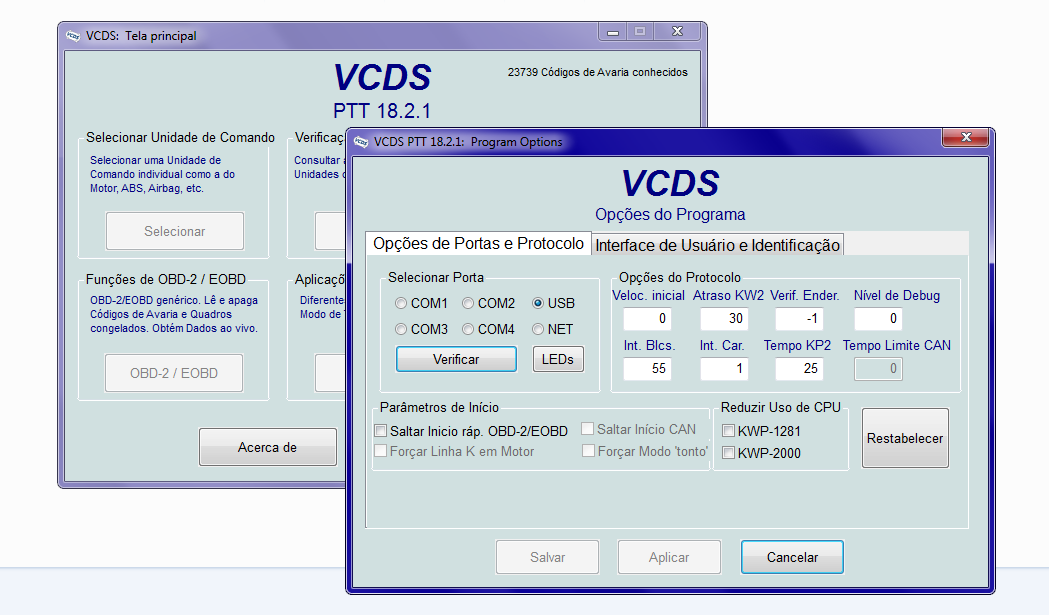
Task: Minimize the VCDS Tela principal window
Action: [613, 31]
